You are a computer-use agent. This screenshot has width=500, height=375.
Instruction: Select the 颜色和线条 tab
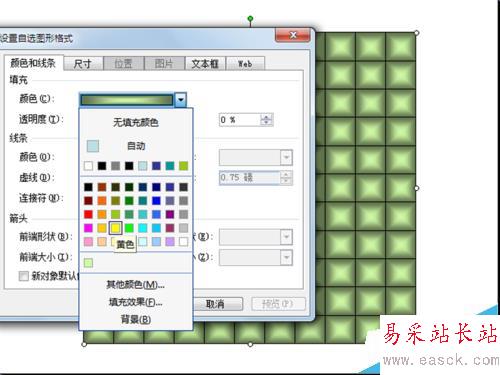33,62
